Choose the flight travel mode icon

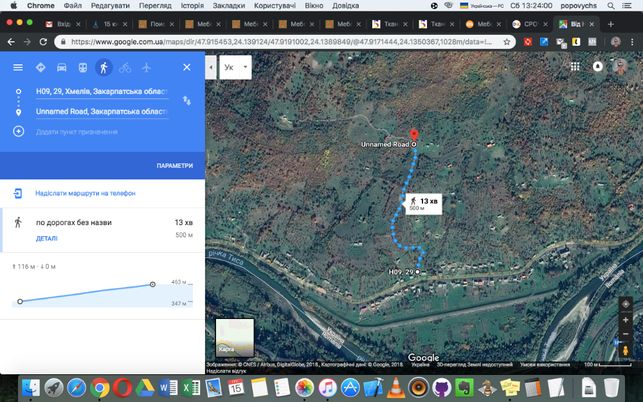tap(146, 67)
